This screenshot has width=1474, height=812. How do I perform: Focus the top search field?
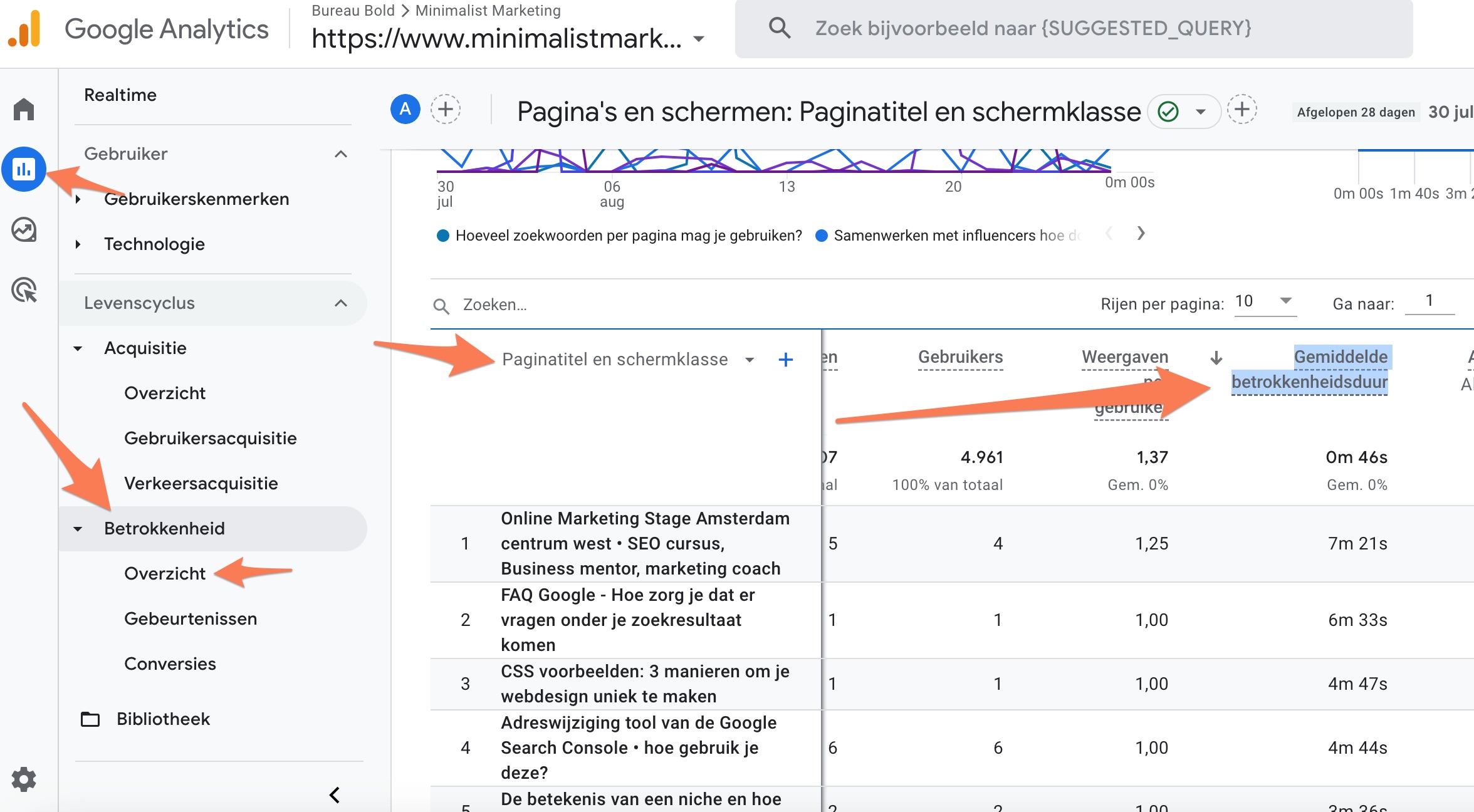coord(1074,29)
